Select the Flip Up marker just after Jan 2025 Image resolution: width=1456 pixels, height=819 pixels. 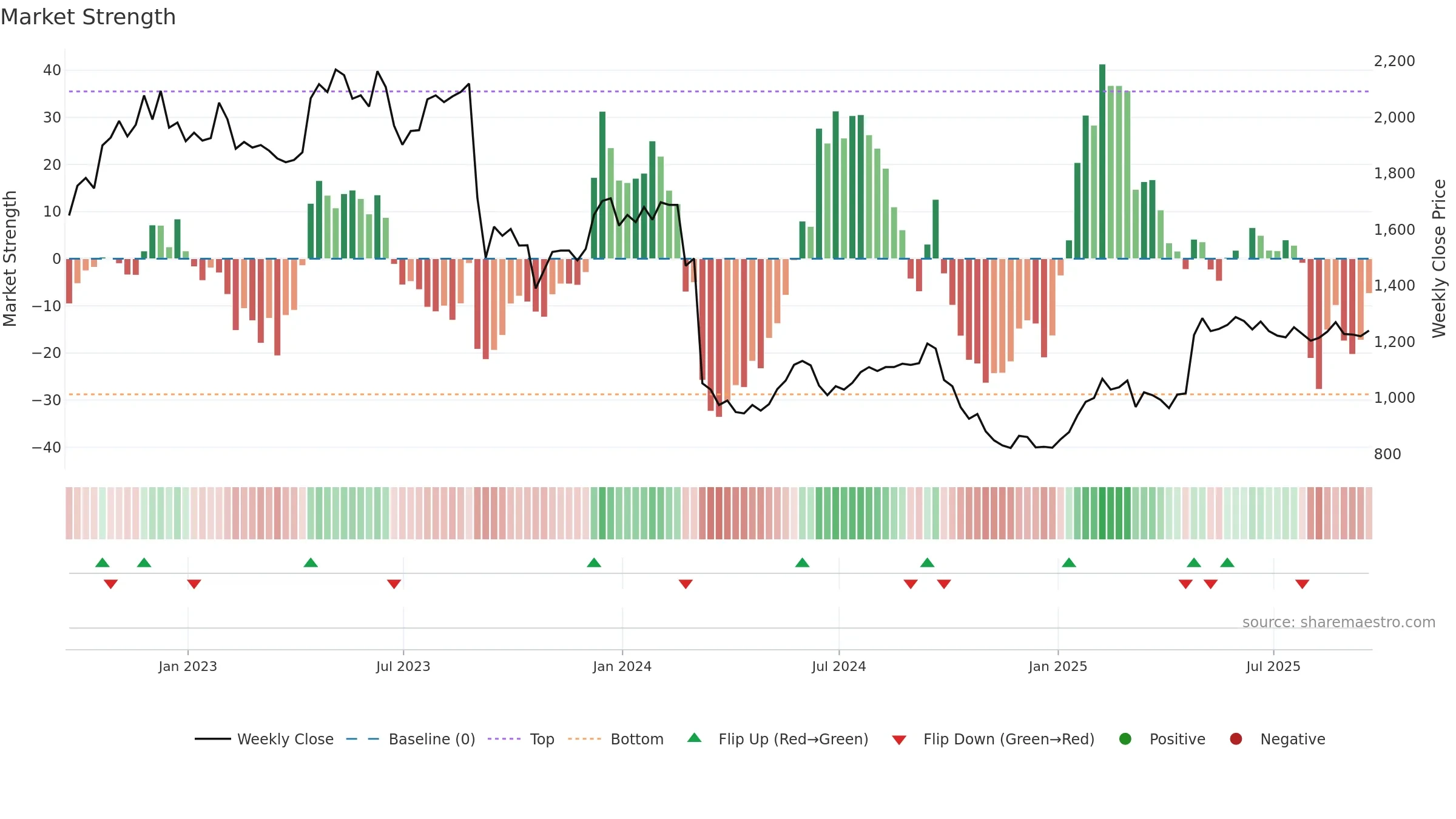[x=1069, y=563]
